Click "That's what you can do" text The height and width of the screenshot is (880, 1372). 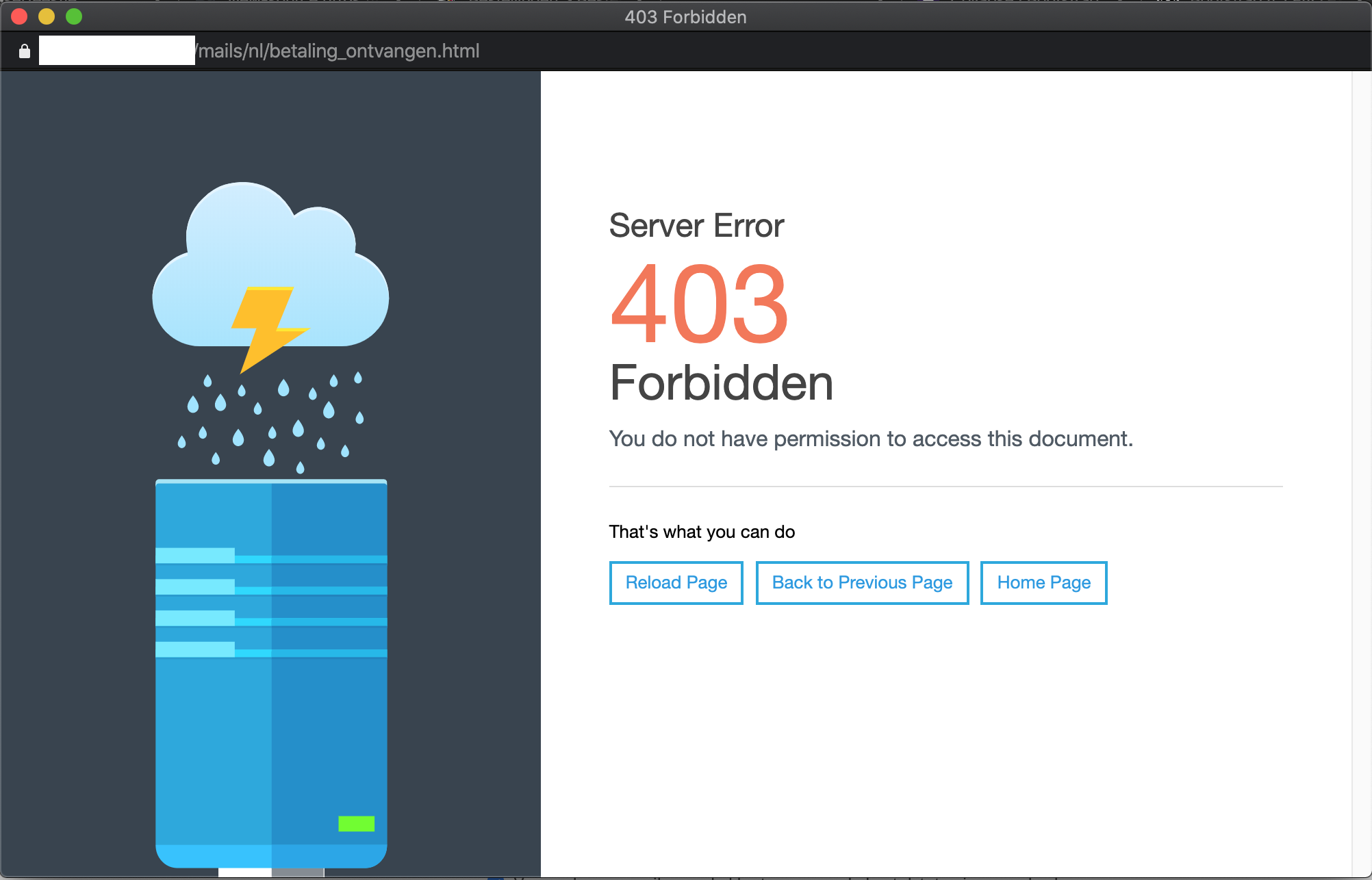702,532
